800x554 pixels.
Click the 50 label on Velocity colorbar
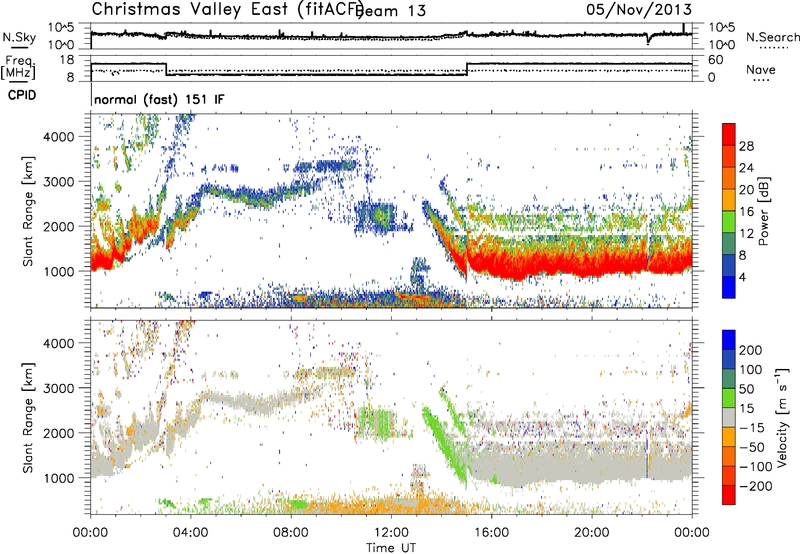pos(747,389)
